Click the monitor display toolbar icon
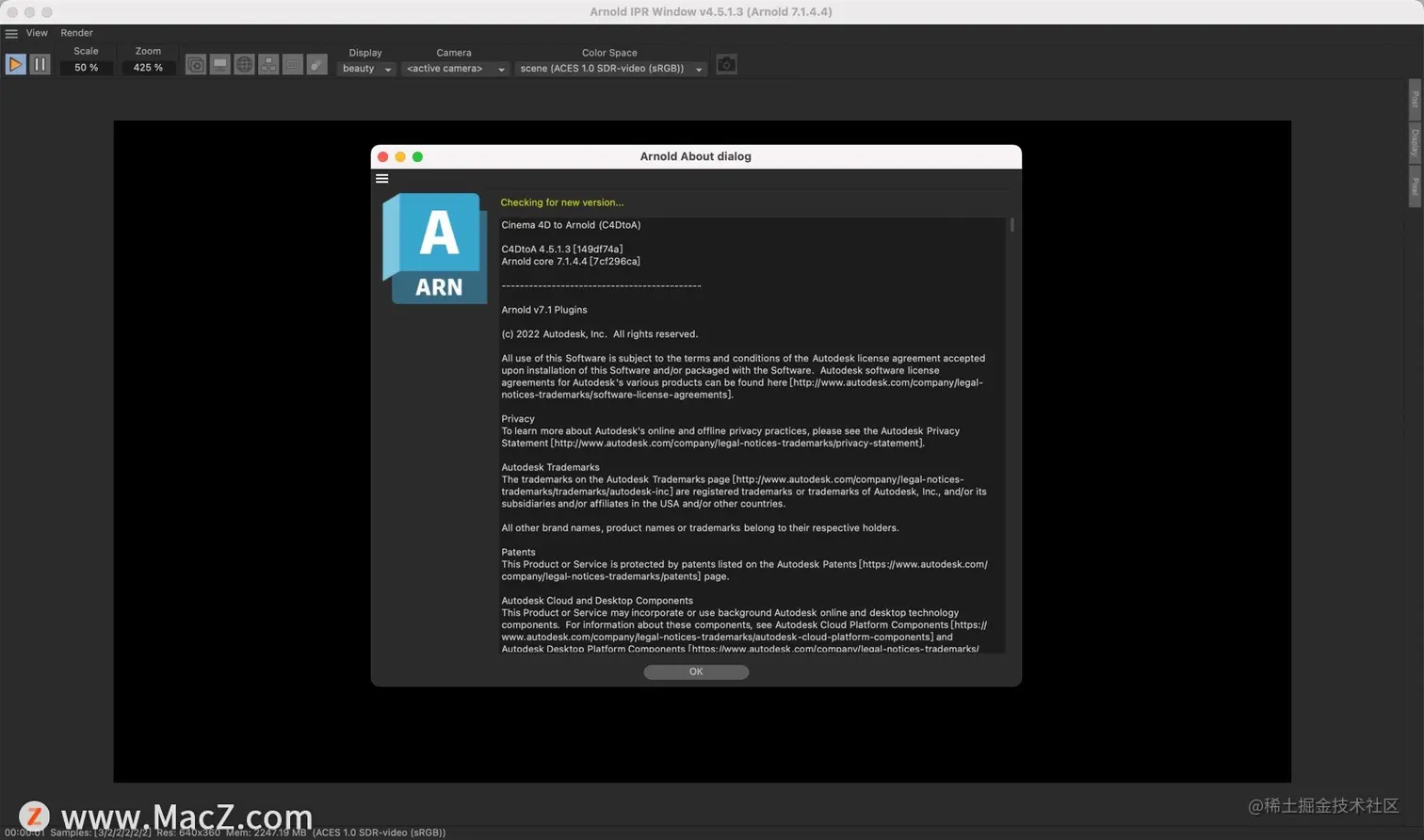 coord(219,64)
